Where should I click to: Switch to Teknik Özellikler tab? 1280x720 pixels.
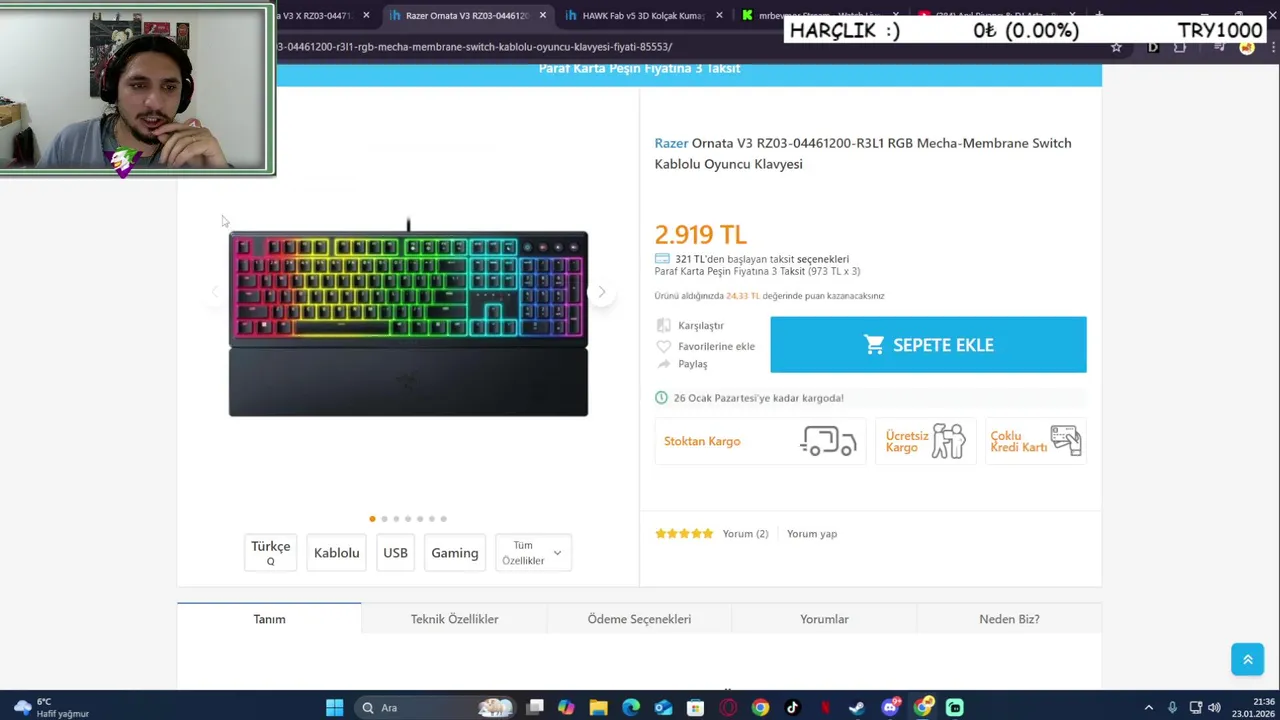click(x=454, y=619)
